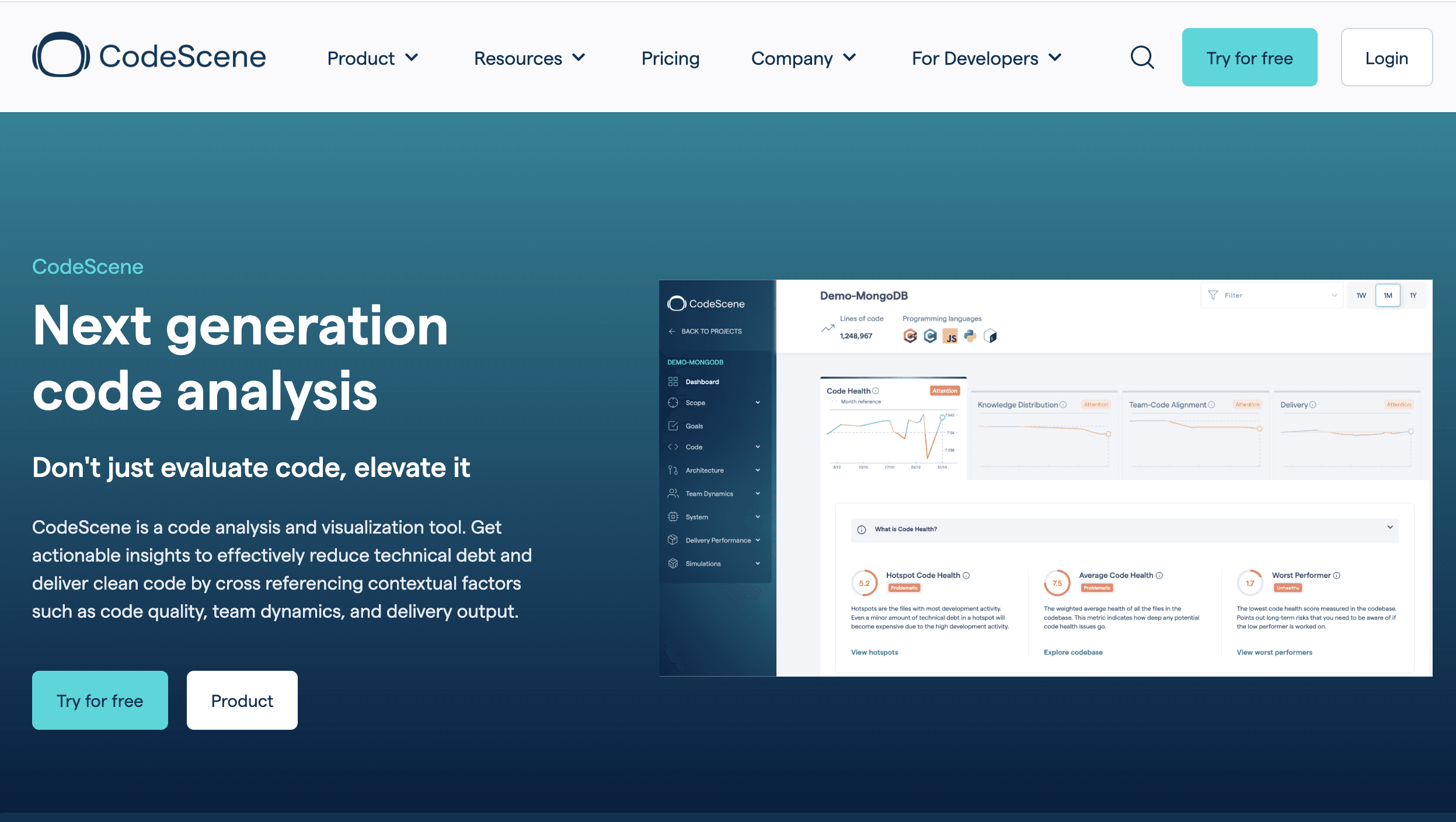Image resolution: width=1456 pixels, height=822 pixels.
Task: Click the Code Health trend chart
Action: point(892,440)
